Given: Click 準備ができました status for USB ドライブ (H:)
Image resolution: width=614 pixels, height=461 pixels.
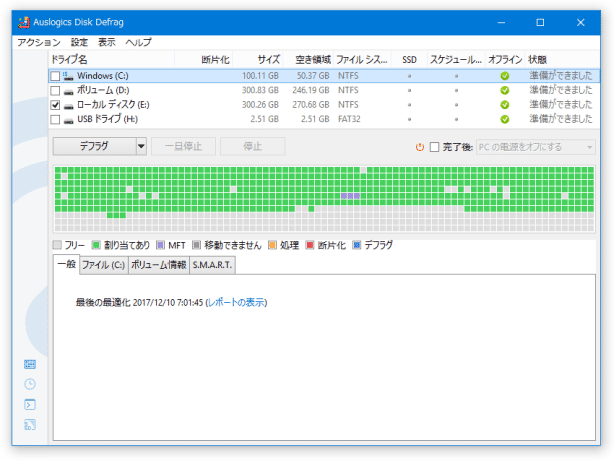Looking at the screenshot, I should point(561,119).
